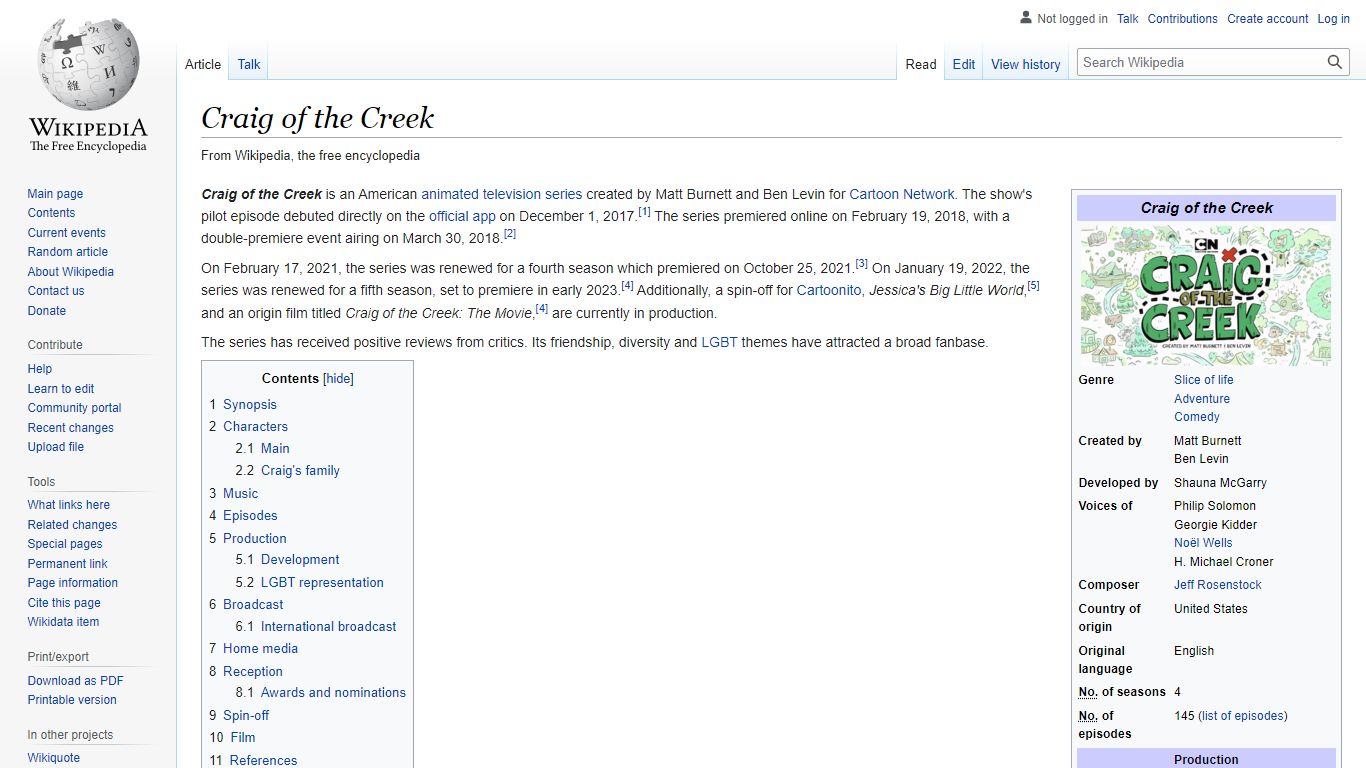1366x768 pixels.
Task: Follow the official app link
Action: click(x=462, y=216)
